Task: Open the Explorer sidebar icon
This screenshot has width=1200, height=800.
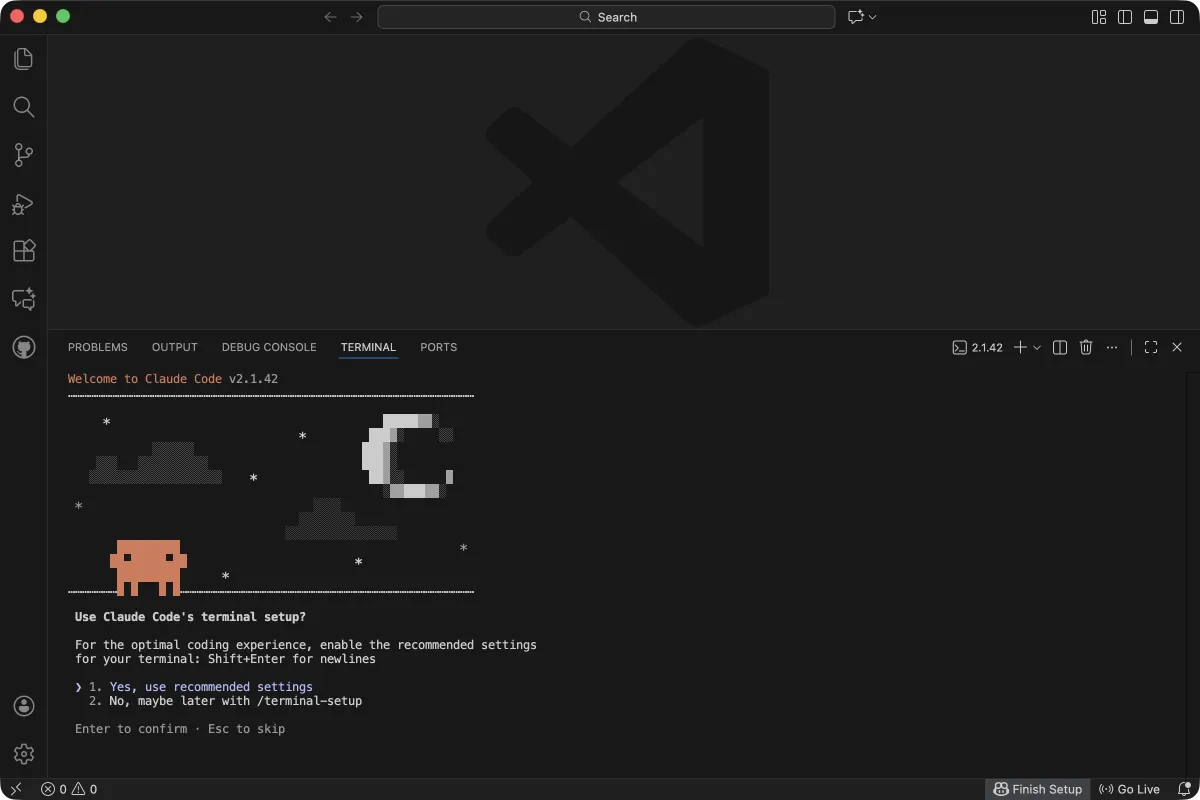Action: (x=23, y=59)
